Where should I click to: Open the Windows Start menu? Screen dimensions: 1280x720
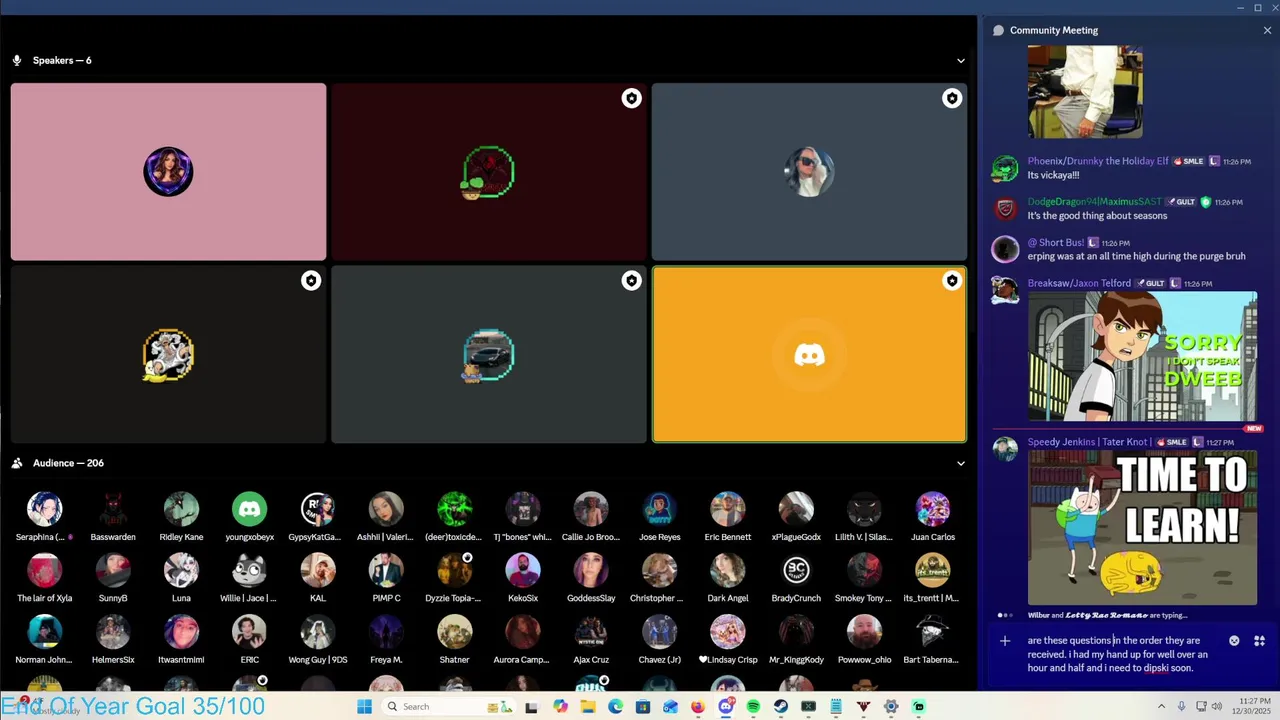[364, 707]
